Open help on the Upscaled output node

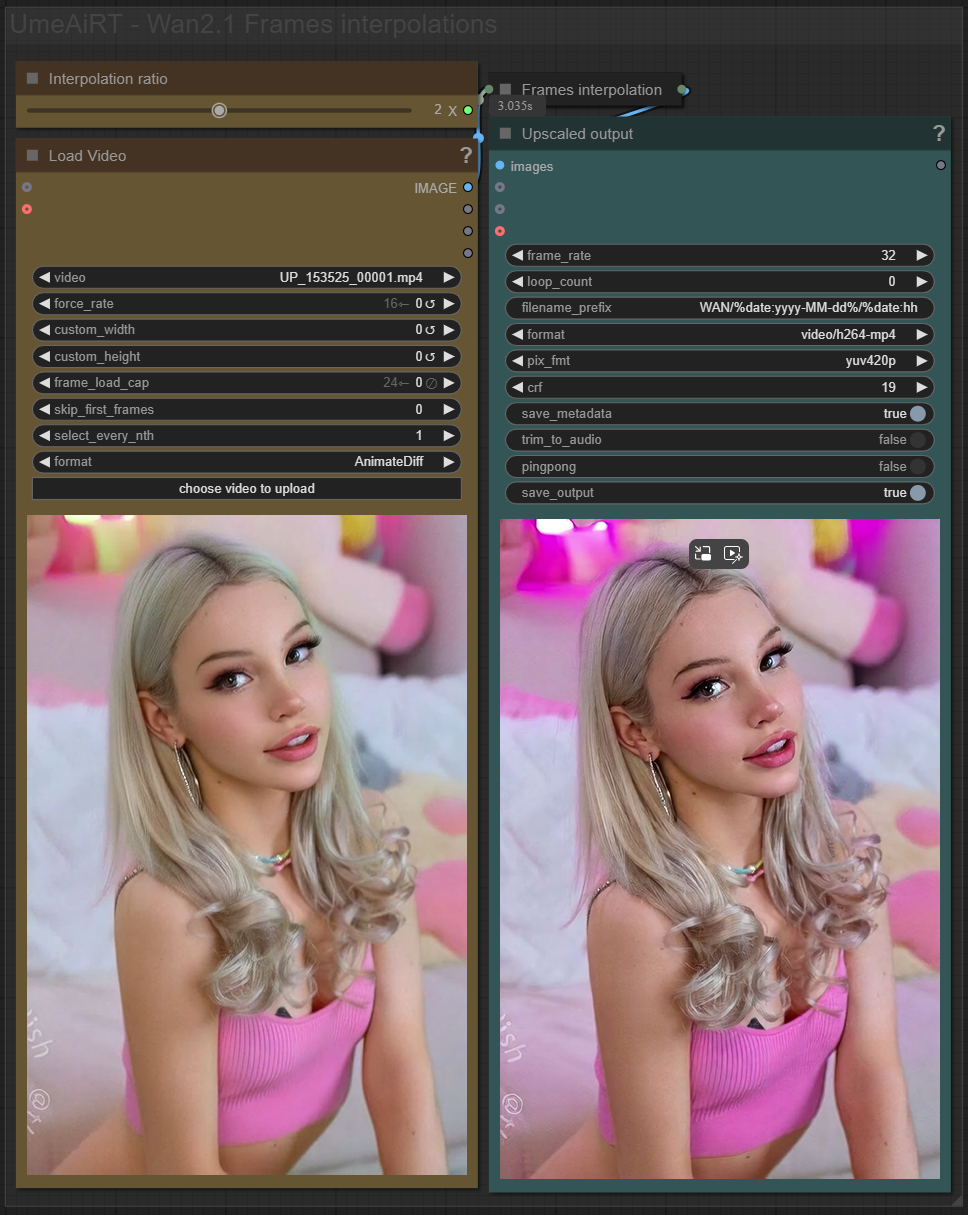pyautogui.click(x=938, y=133)
